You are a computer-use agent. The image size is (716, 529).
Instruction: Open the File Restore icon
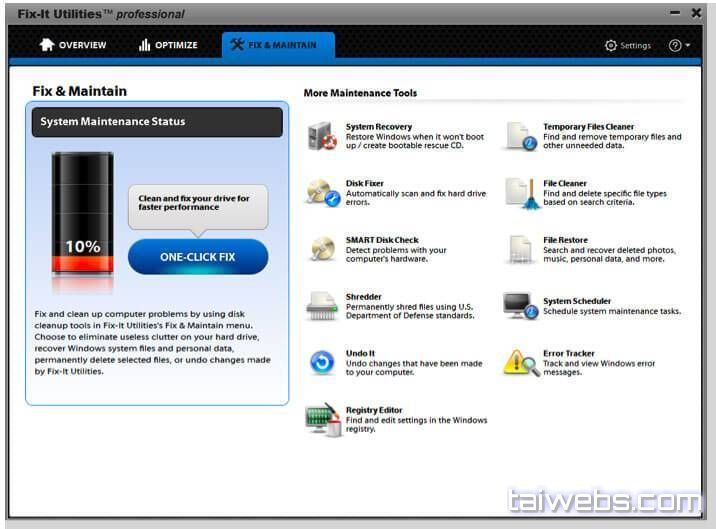520,249
